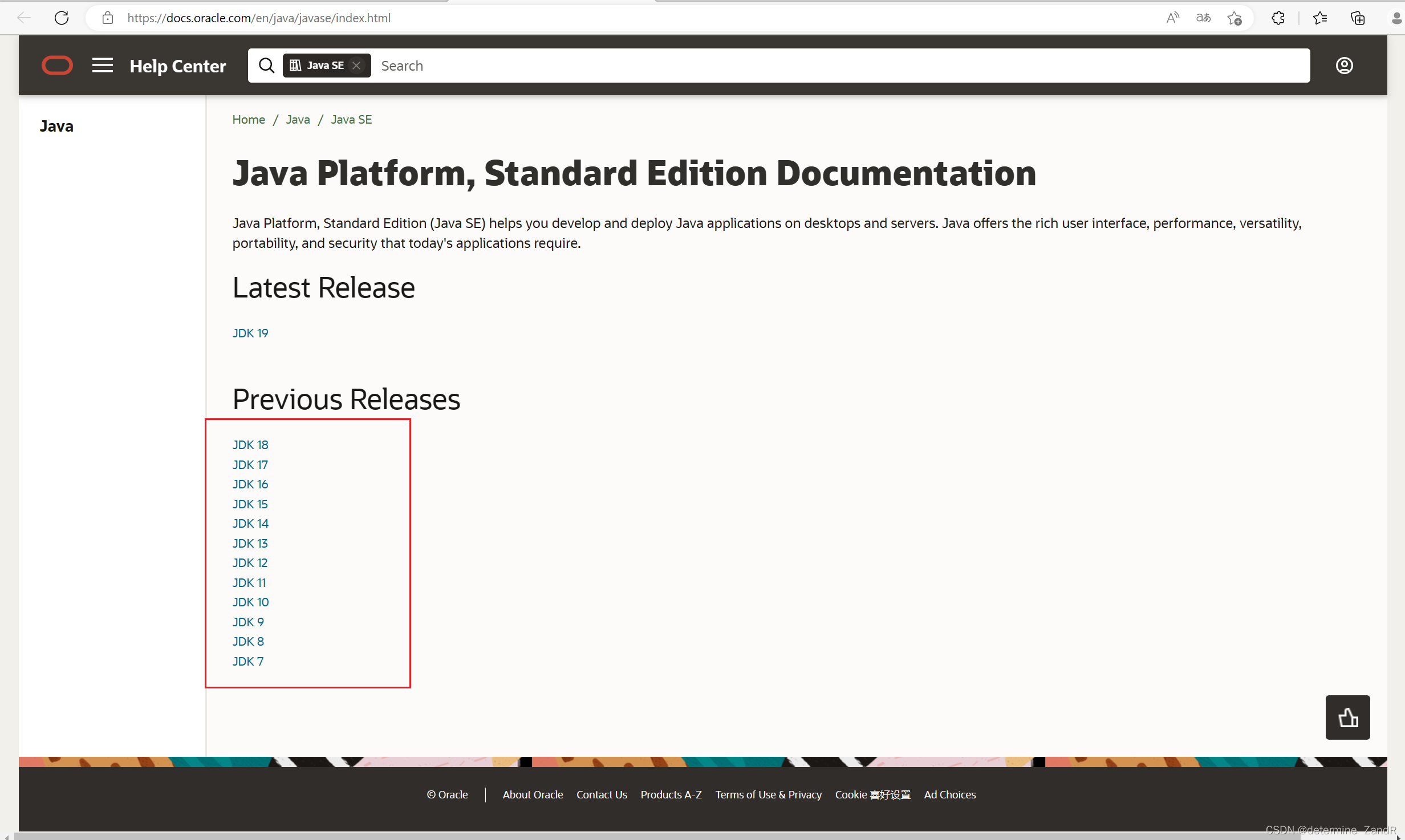
Task: Open JDK 13 documentation
Action: pos(250,544)
